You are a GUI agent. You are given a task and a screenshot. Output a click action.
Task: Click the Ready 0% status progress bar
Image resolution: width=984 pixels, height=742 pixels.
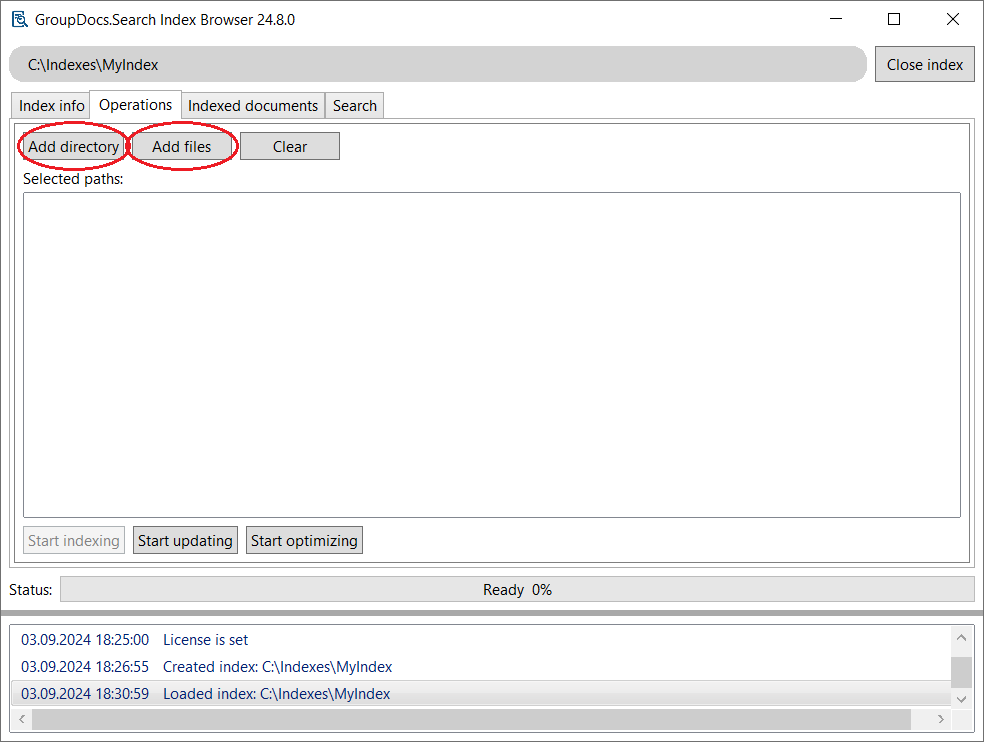point(517,590)
